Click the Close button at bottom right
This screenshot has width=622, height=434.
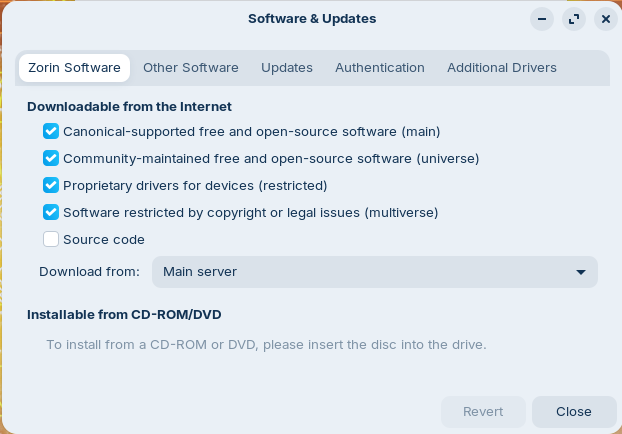tap(574, 411)
